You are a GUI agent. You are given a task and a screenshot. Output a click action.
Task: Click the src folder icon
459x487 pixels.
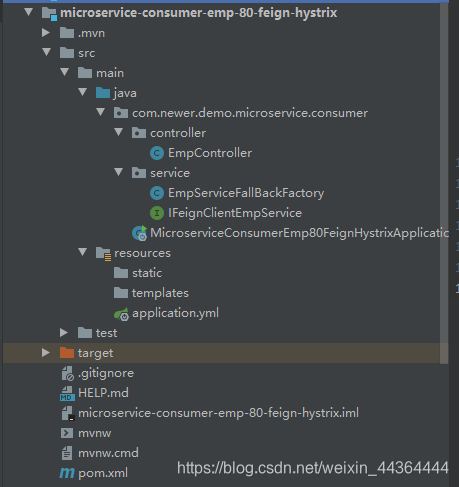67,53
